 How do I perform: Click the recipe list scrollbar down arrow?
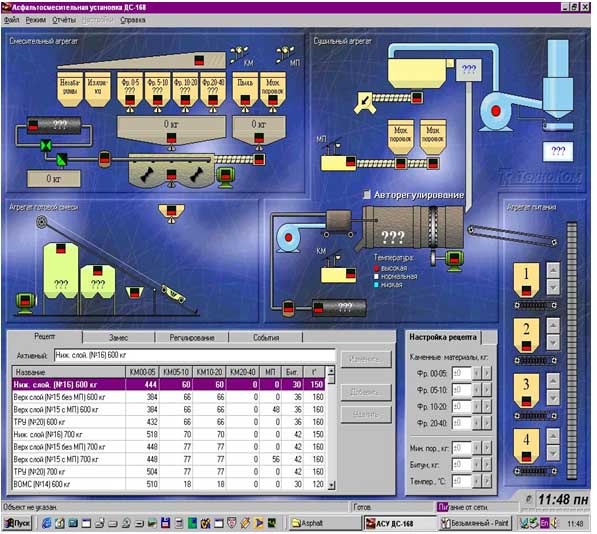(x=331, y=485)
